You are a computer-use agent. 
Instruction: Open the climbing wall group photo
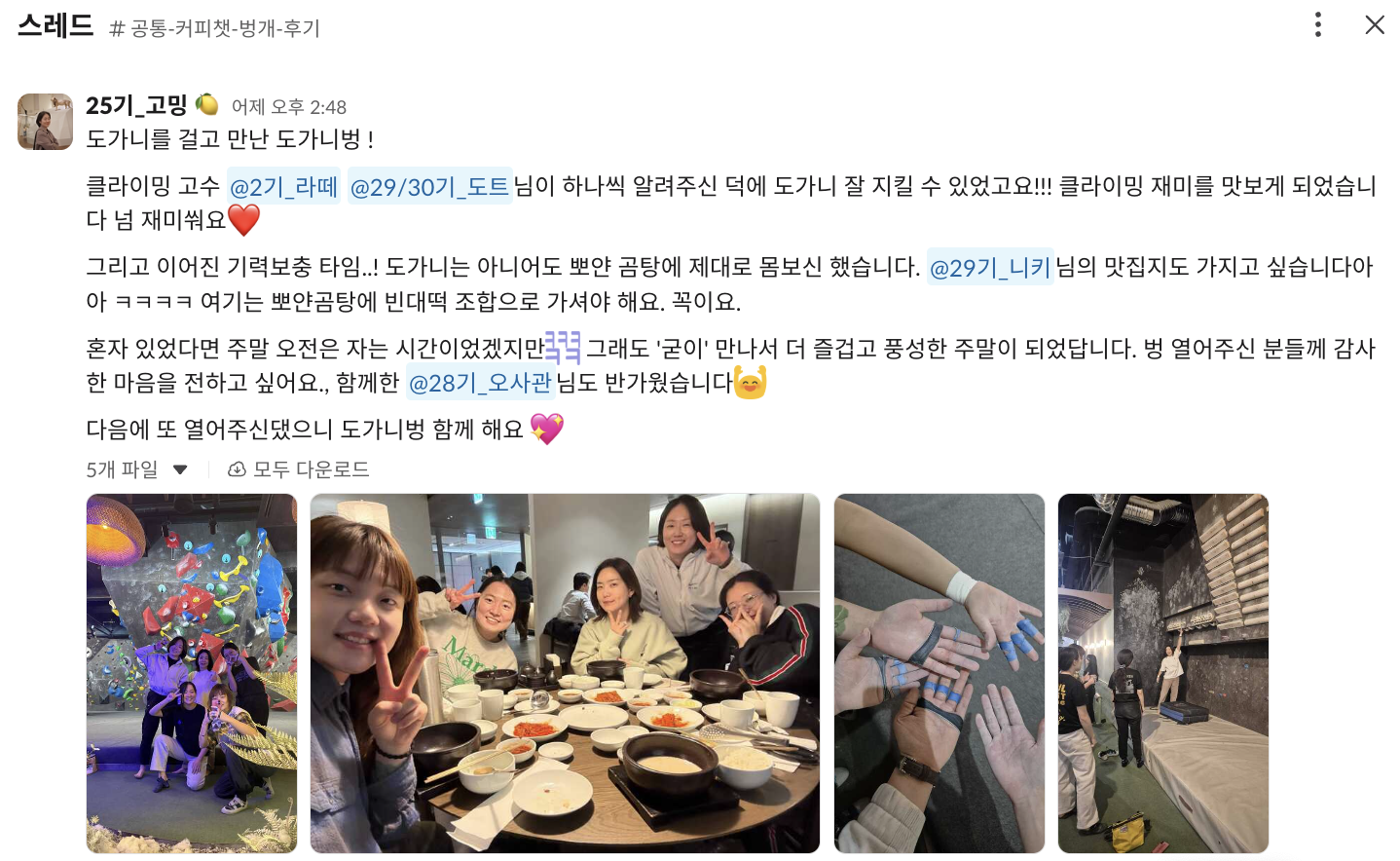click(192, 673)
